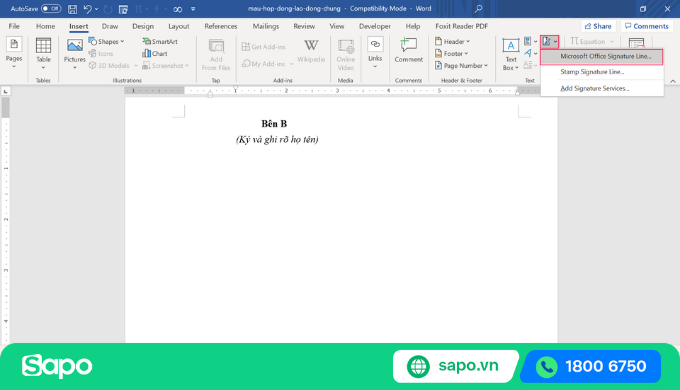Click the Redo icon in title bar
Image resolution: width=680 pixels, height=390 pixels.
[108, 9]
